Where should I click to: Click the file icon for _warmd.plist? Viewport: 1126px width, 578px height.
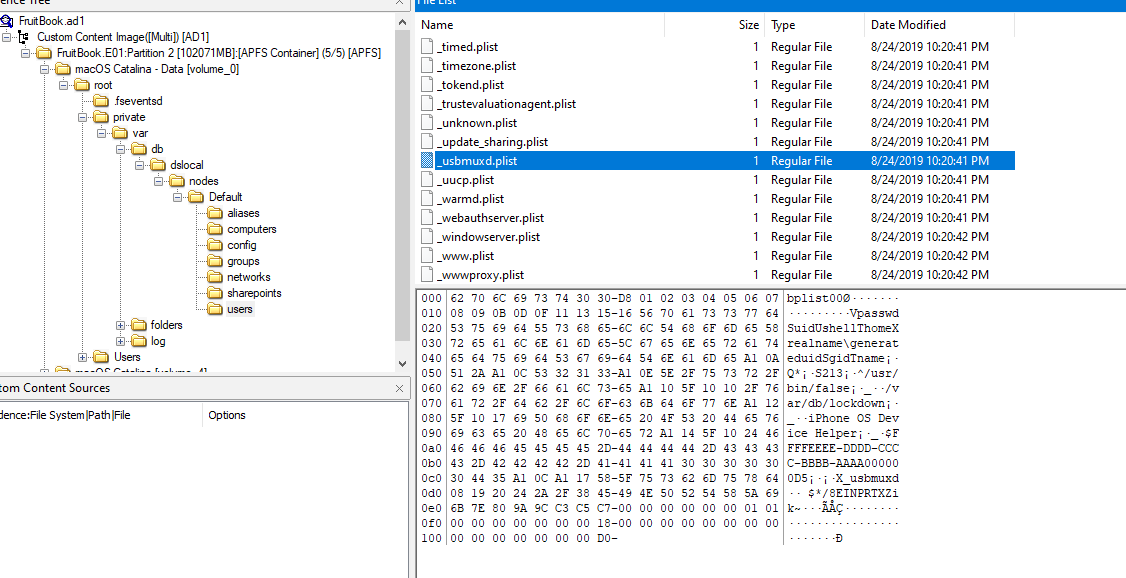[x=427, y=199]
